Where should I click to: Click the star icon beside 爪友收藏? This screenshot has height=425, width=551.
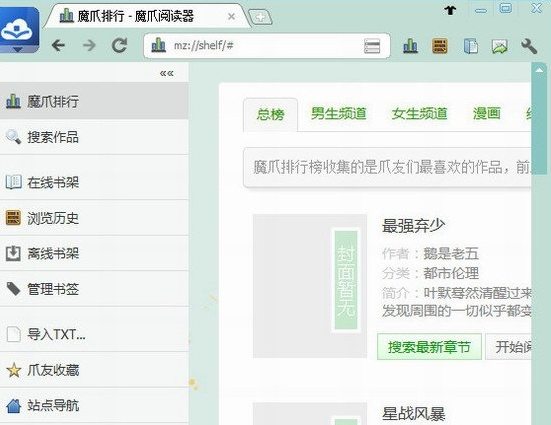click(13, 370)
